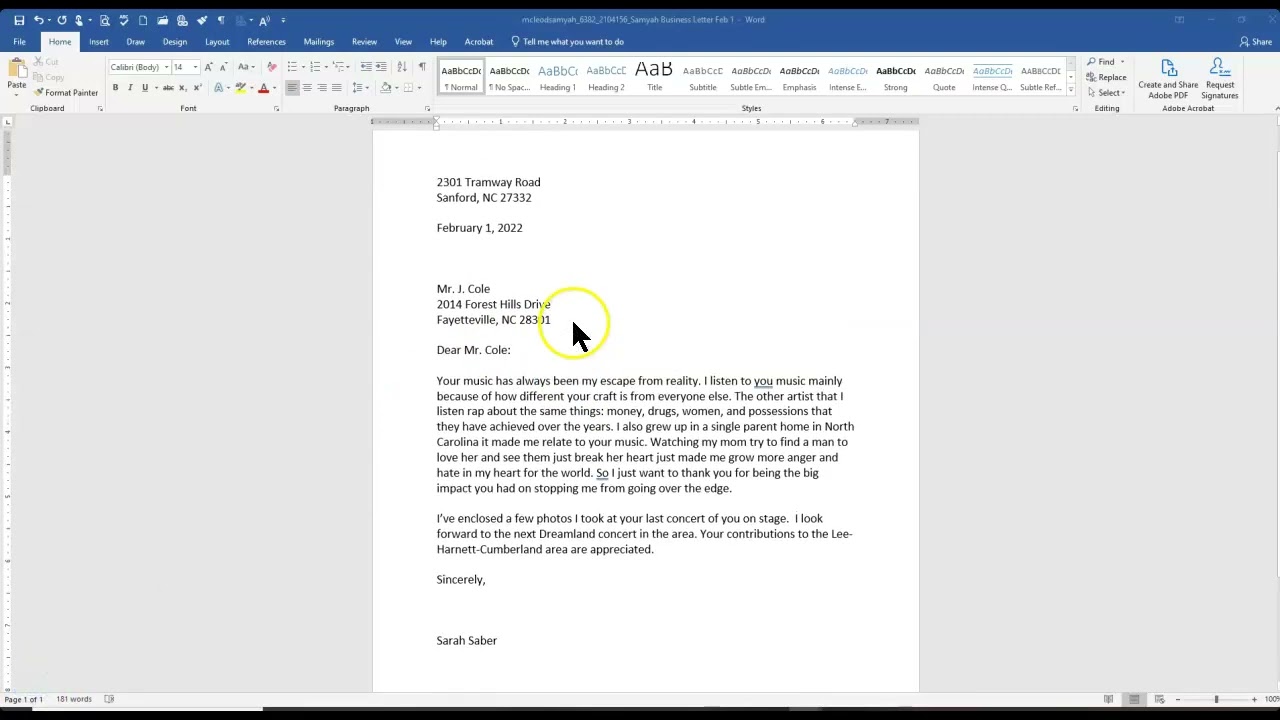Activate Format Painter
This screenshot has height=720, width=1280.
(66, 93)
